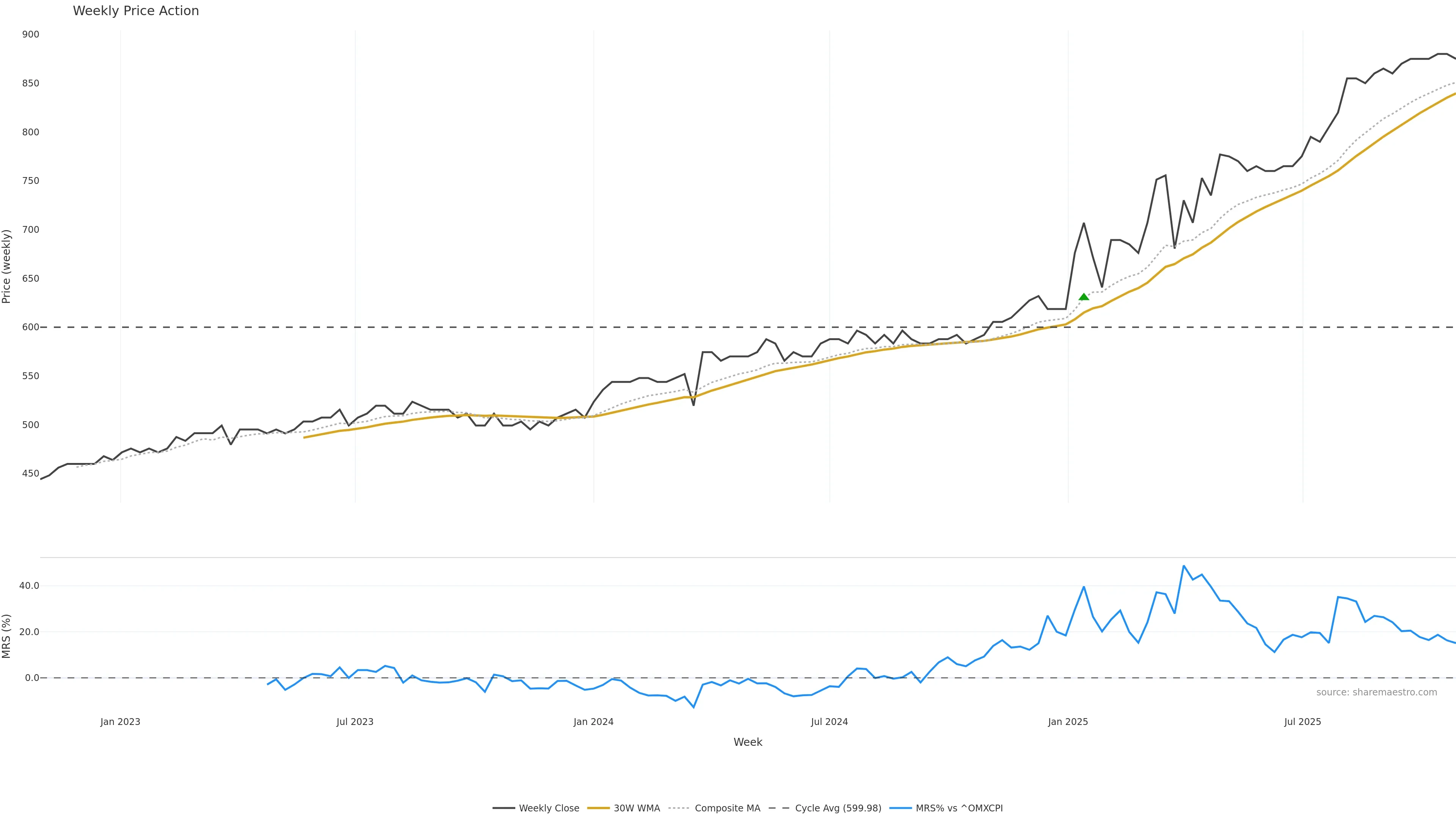Image resolution: width=1456 pixels, height=819 pixels.
Task: Click the Jul 2025 x-axis tick label
Action: pos(1302,722)
